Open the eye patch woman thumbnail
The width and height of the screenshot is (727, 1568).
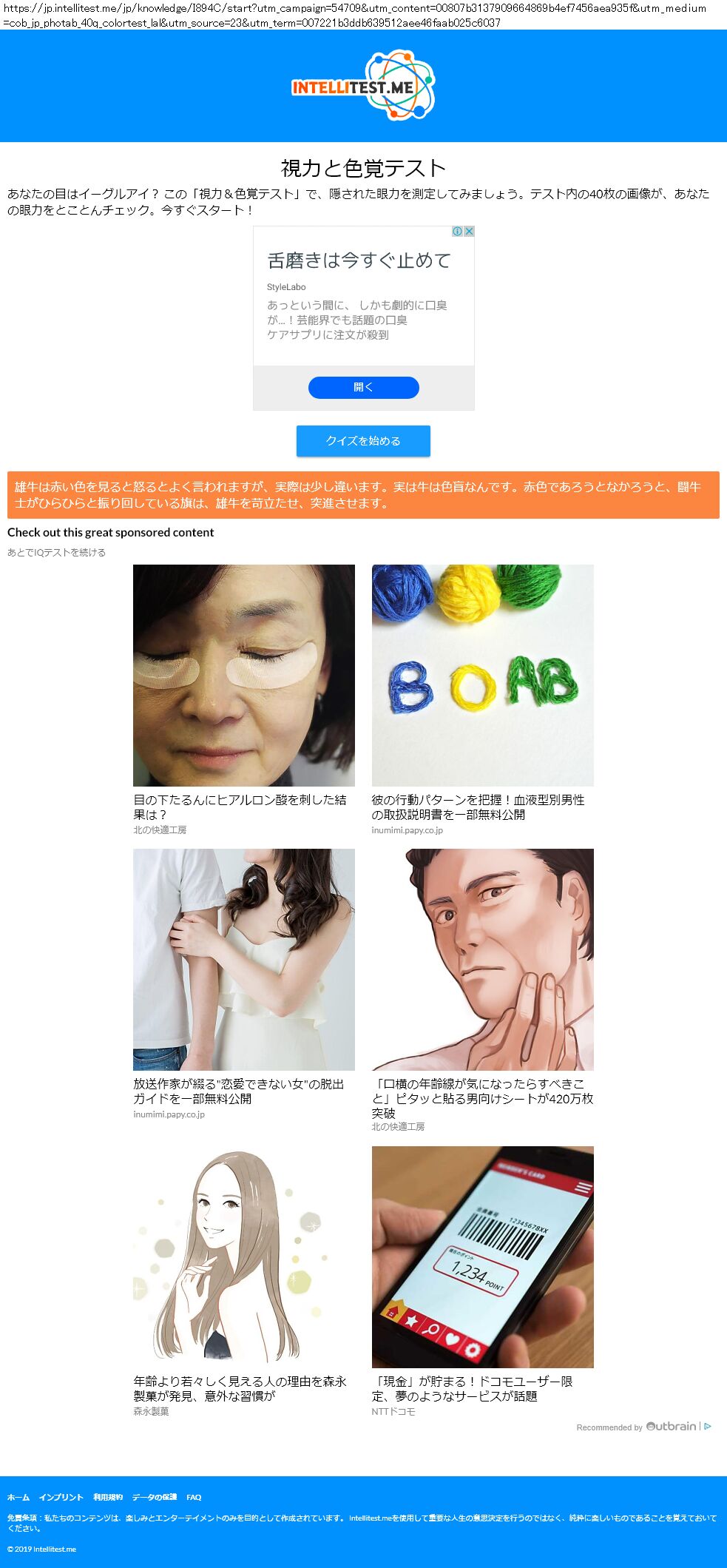(244, 676)
